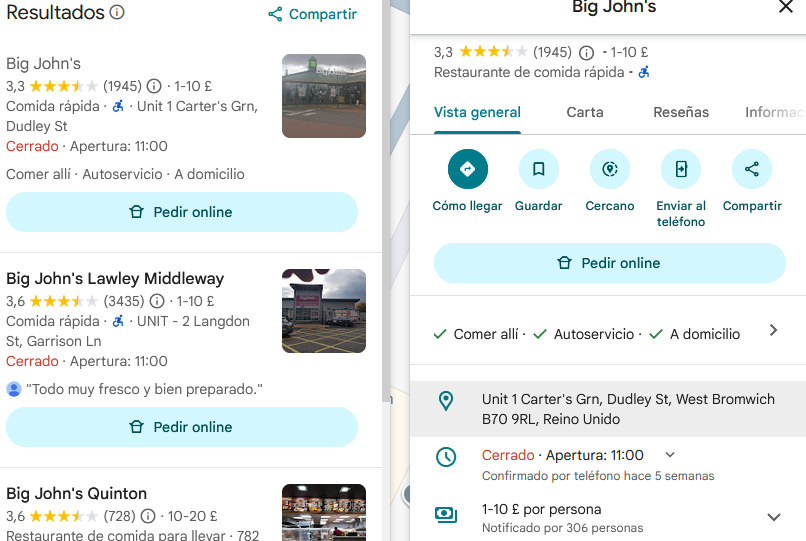Select the Vista general tab
806x541 pixels.
pyautogui.click(x=477, y=112)
